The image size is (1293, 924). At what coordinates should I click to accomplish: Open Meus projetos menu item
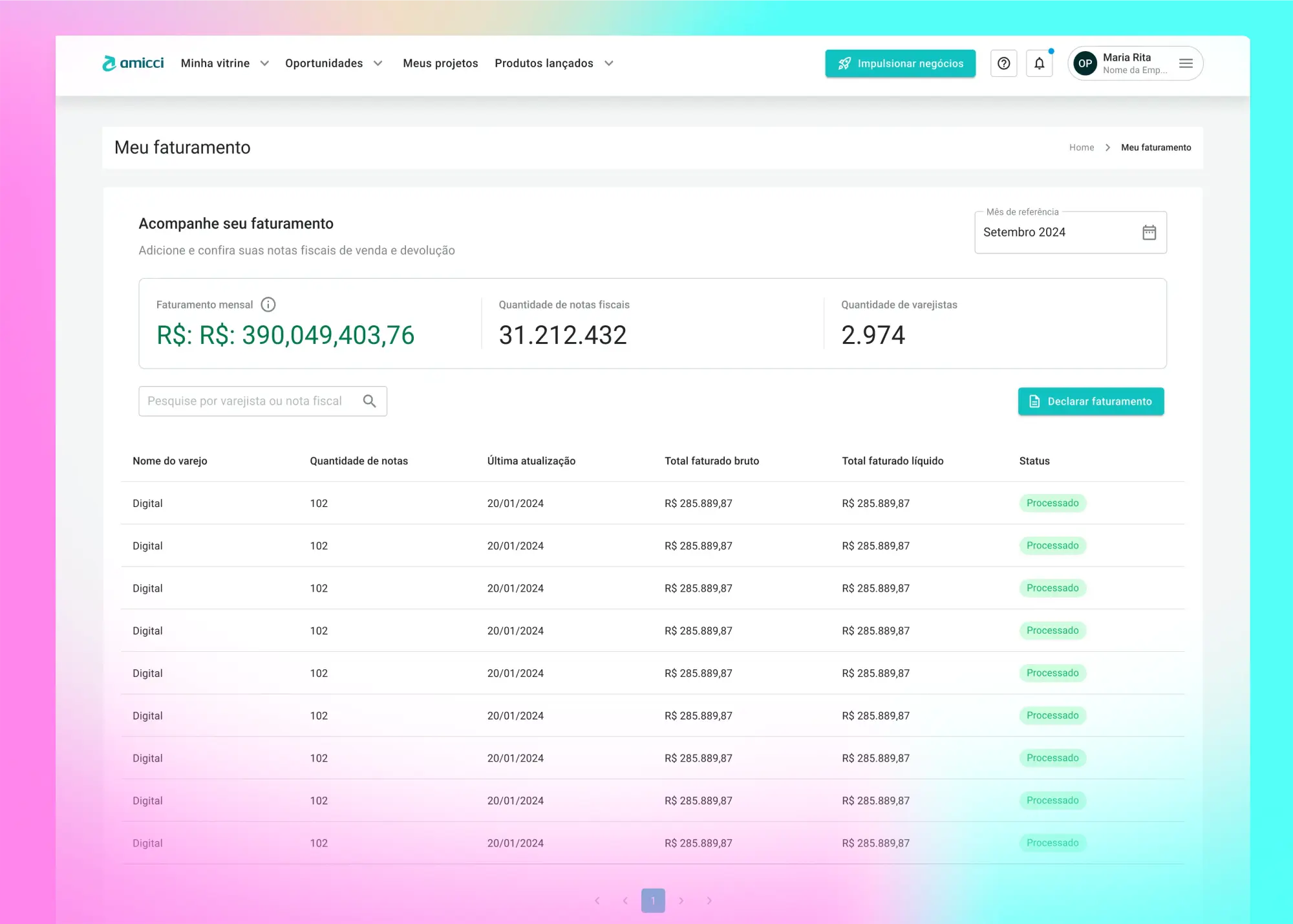coord(440,63)
